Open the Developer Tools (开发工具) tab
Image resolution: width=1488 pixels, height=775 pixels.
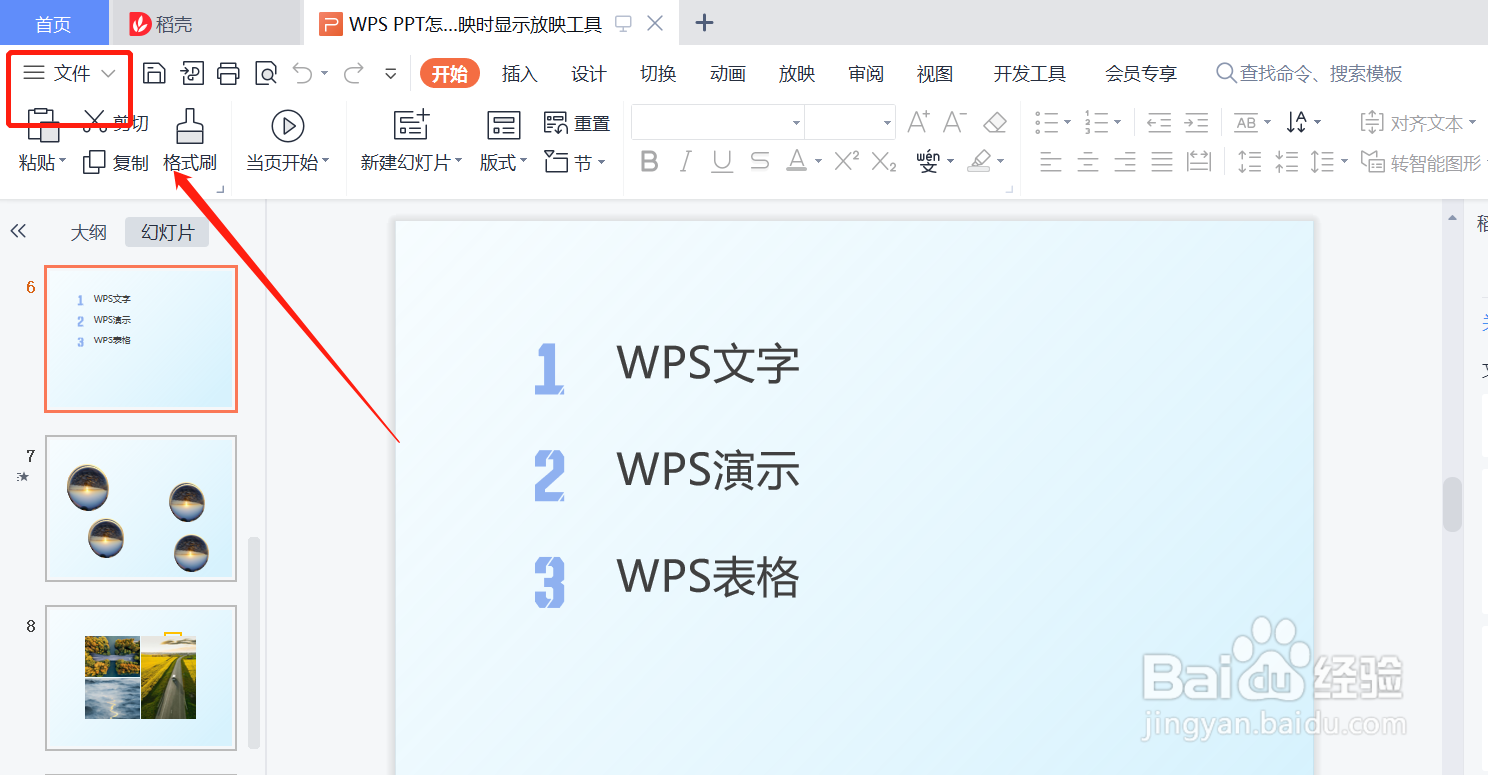click(1030, 73)
